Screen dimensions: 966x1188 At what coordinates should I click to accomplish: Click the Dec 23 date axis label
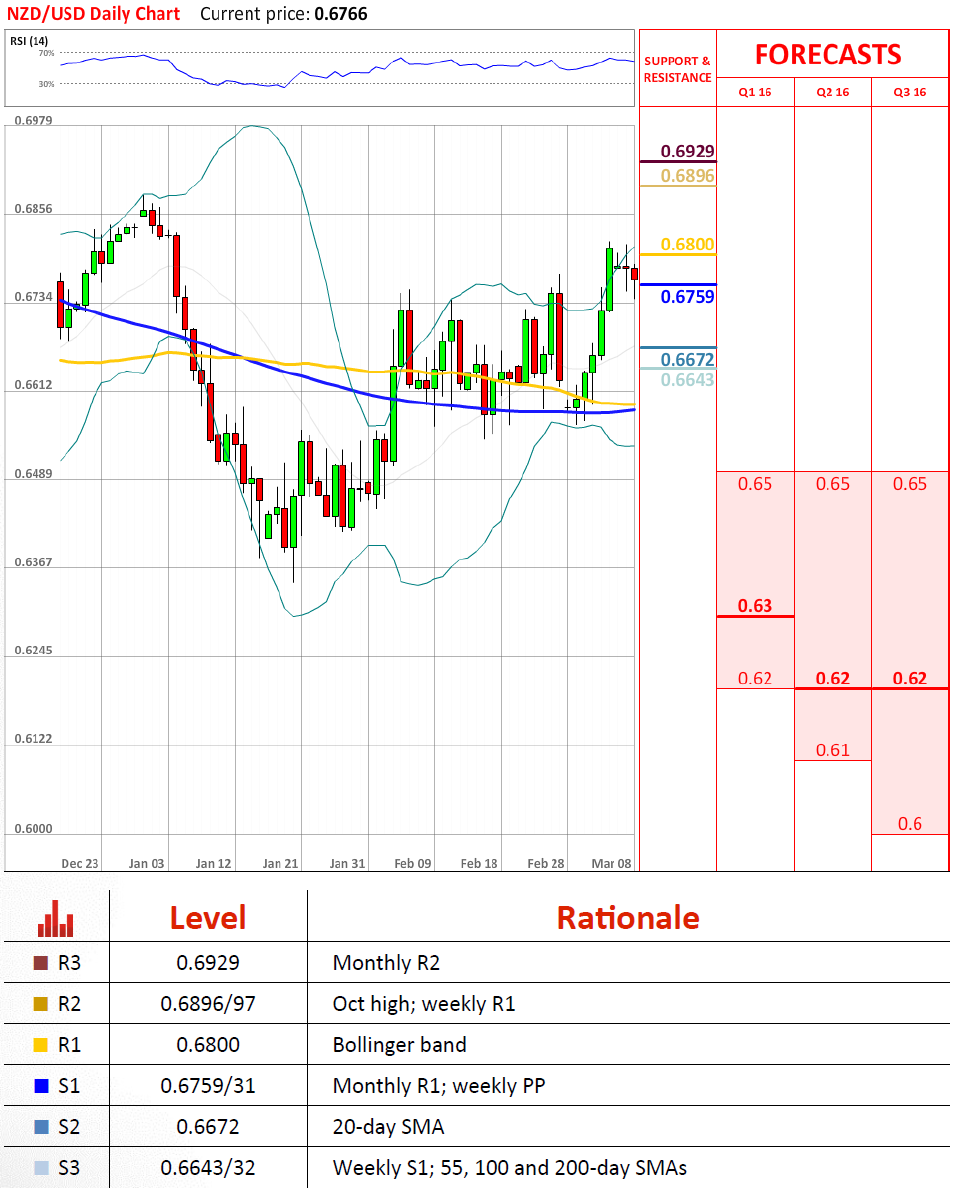click(x=80, y=863)
